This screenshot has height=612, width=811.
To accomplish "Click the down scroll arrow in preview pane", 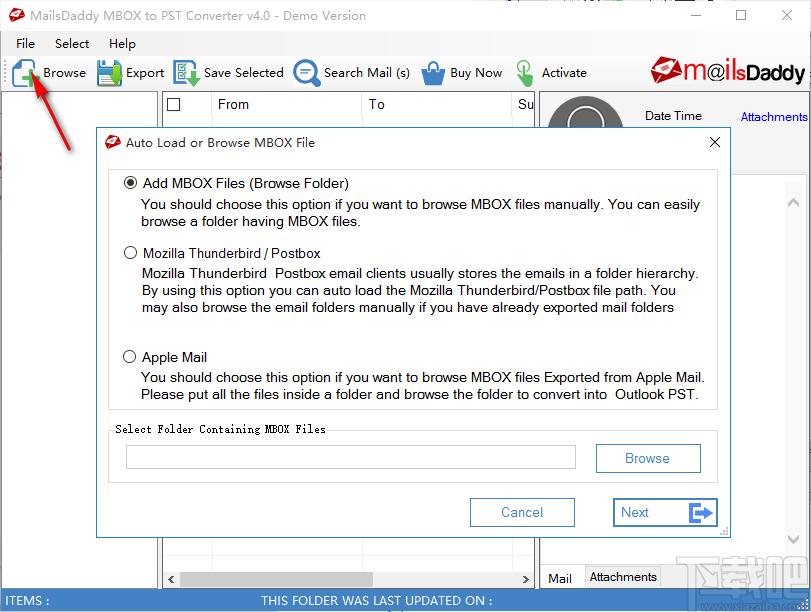I will point(793,539).
